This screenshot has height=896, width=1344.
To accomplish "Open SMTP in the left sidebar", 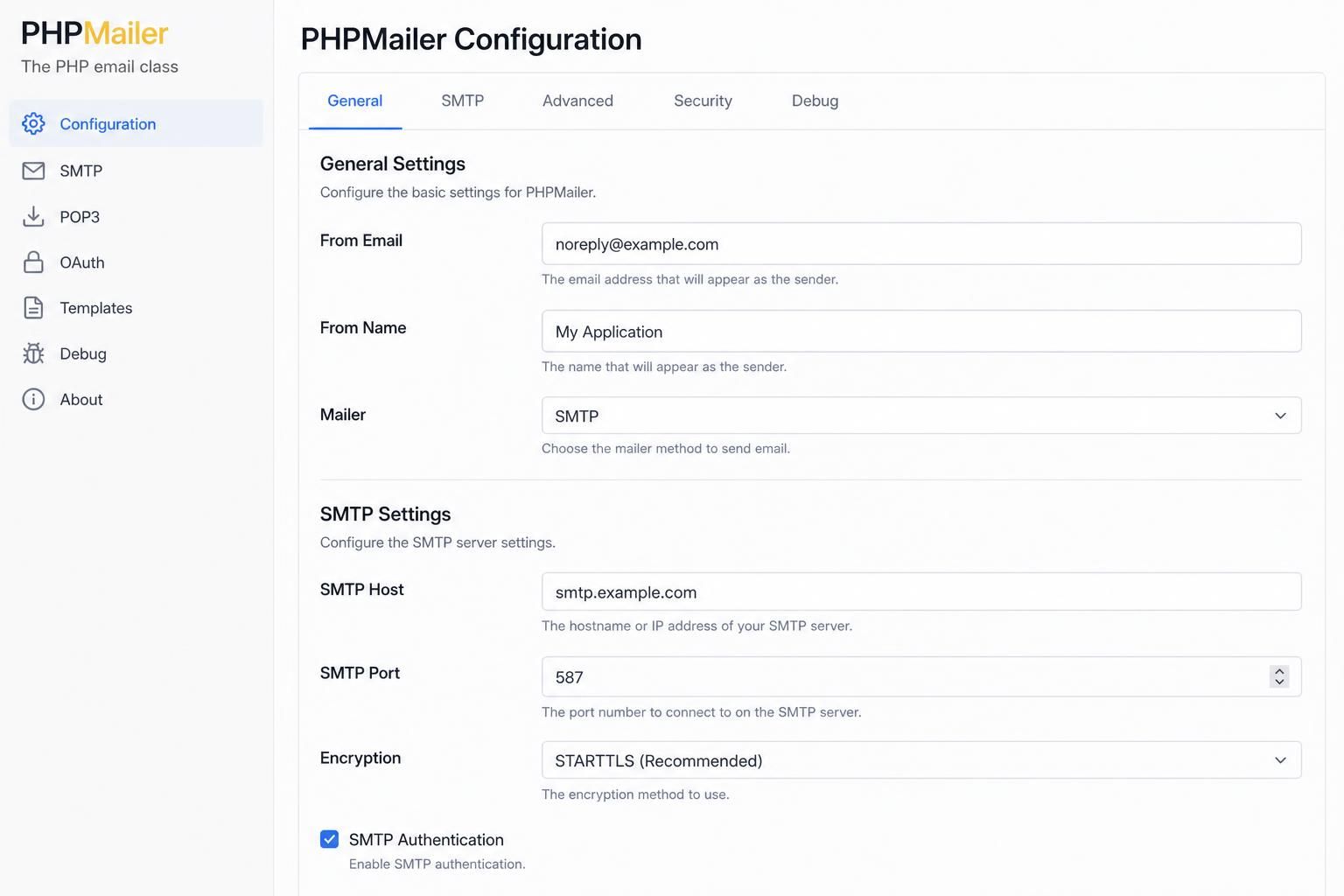I will pyautogui.click(x=136, y=171).
